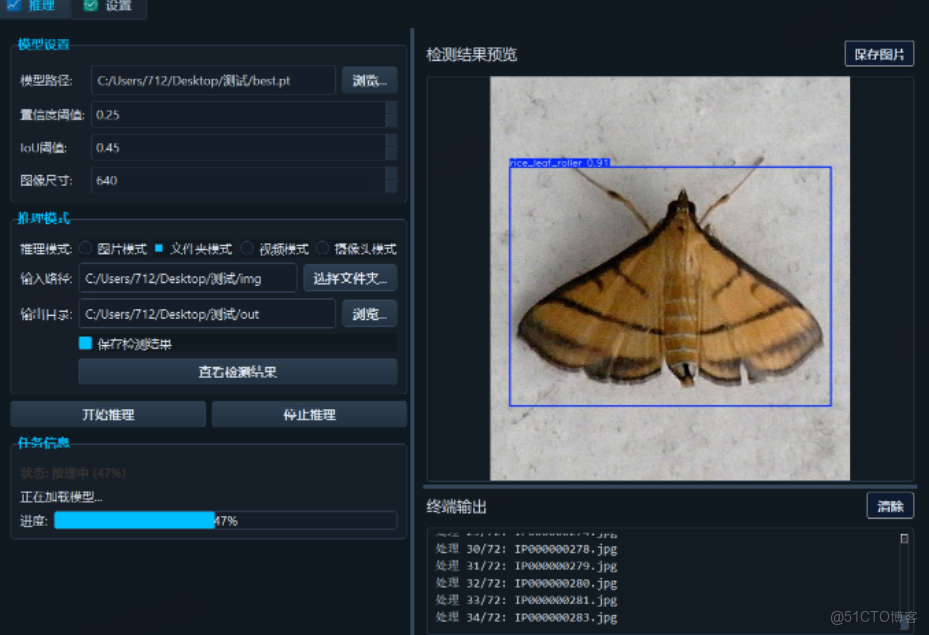The image size is (929, 635).
Task: Click the rice_leaf_roller 0.91 detection label
Action: 559,163
